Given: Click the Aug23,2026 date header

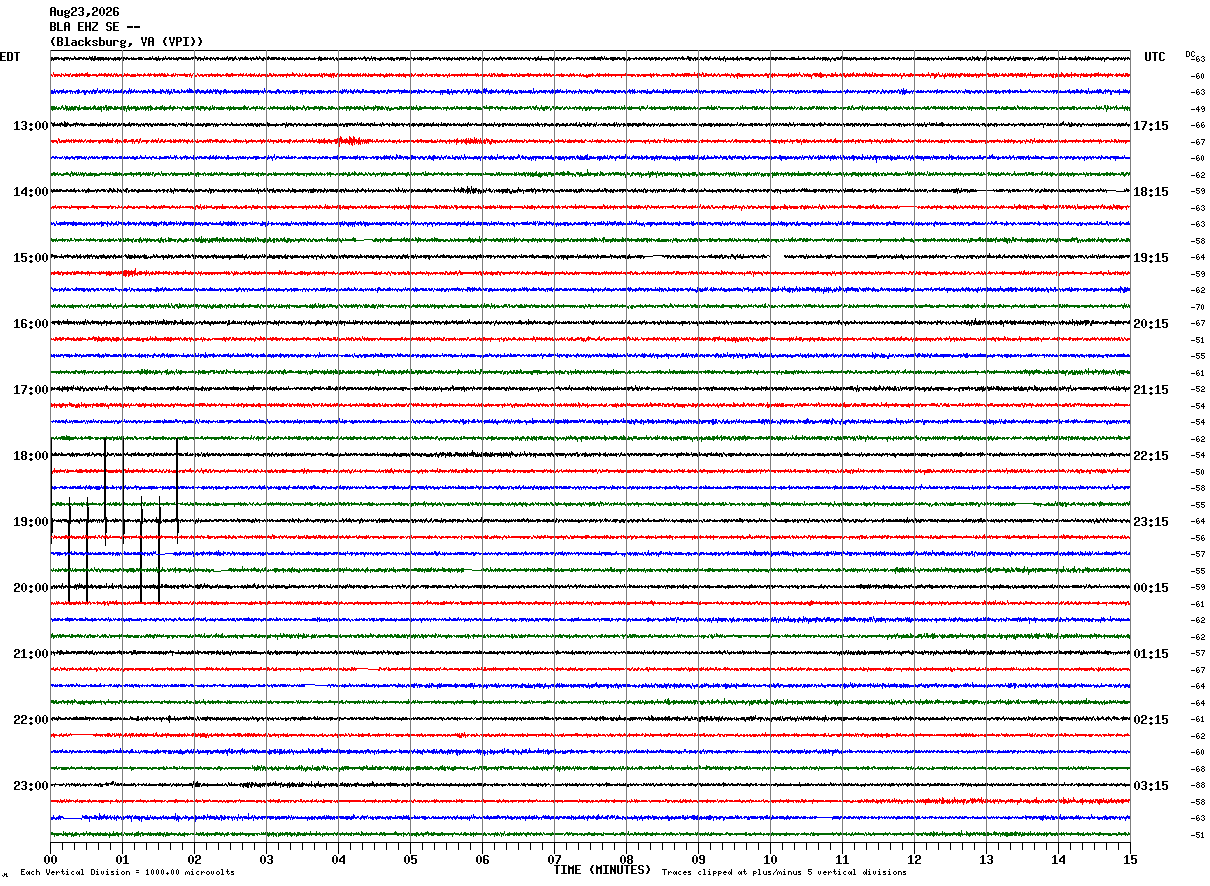Looking at the screenshot, I should pos(84,12).
